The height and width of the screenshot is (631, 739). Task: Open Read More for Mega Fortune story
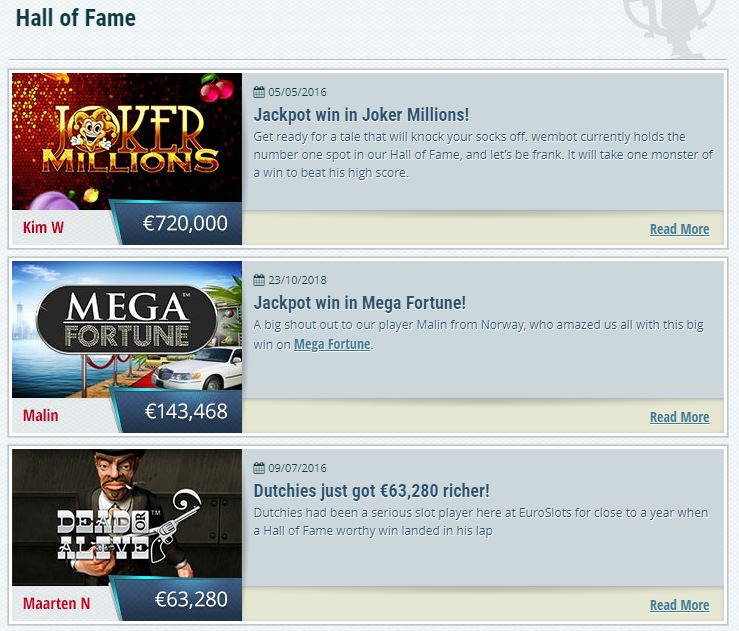coord(679,417)
